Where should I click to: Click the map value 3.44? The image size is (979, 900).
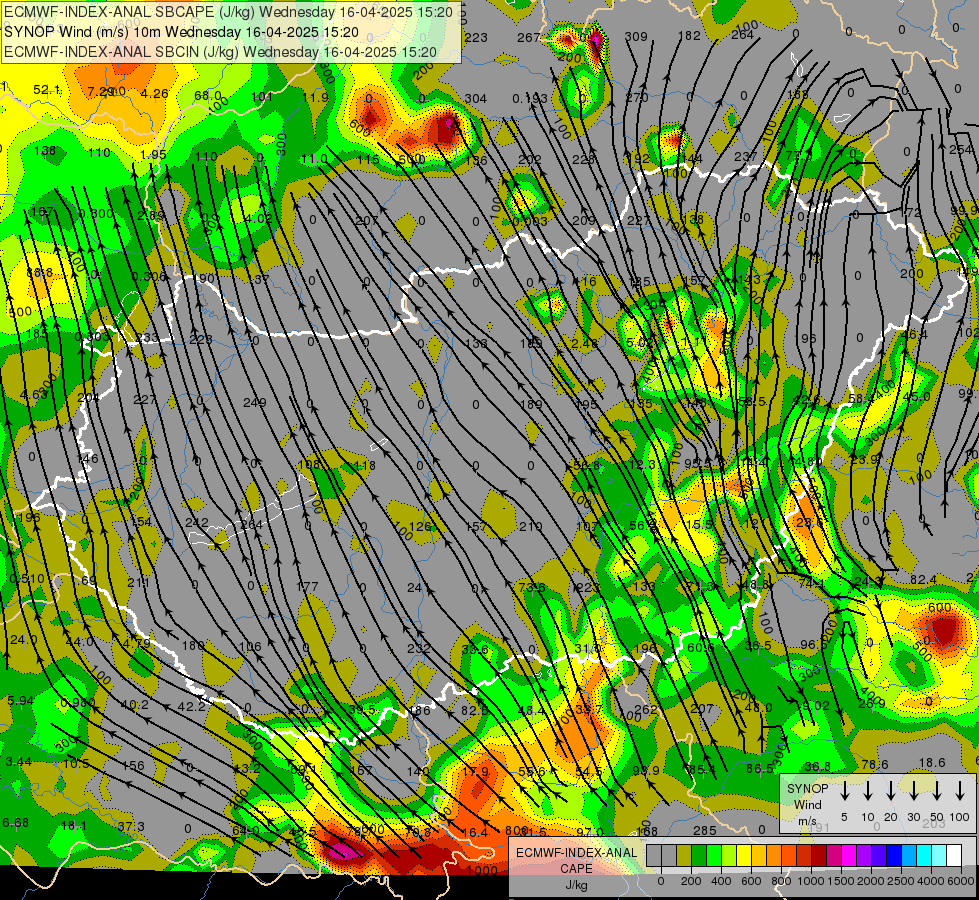(x=19, y=762)
